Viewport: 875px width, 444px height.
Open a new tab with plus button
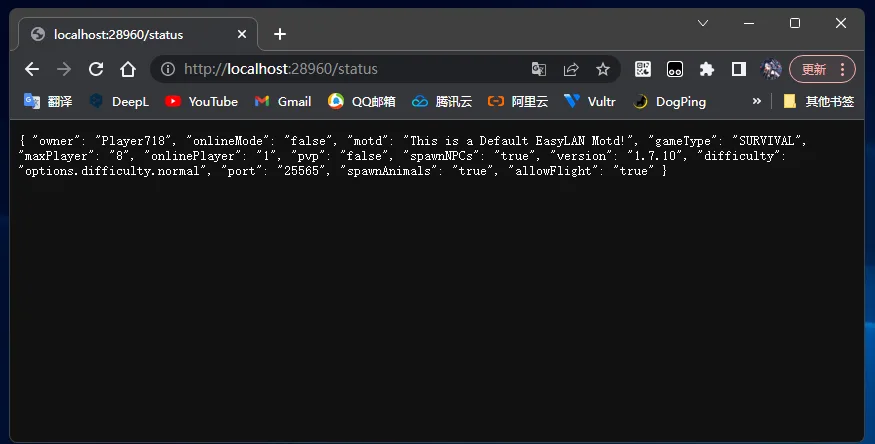pyautogui.click(x=280, y=34)
